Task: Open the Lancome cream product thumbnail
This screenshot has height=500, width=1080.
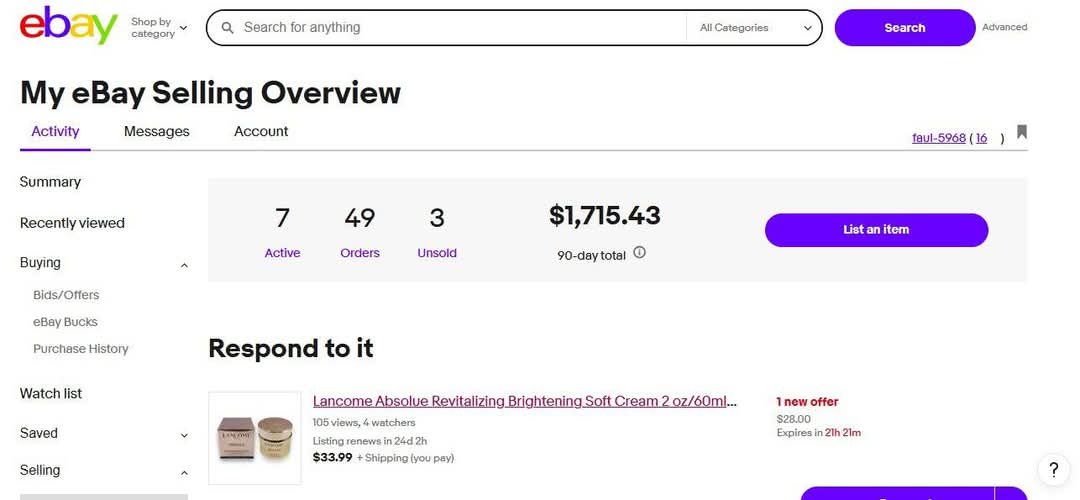Action: (255, 438)
